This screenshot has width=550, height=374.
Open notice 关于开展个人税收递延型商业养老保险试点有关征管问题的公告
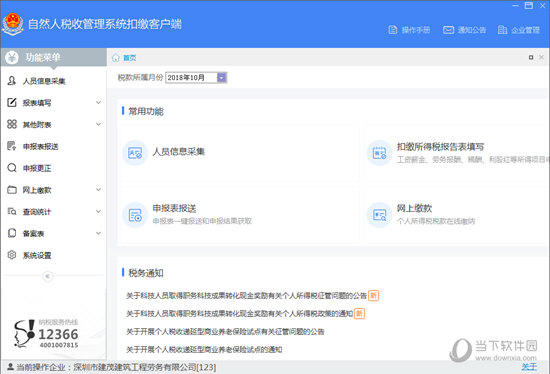point(225,332)
